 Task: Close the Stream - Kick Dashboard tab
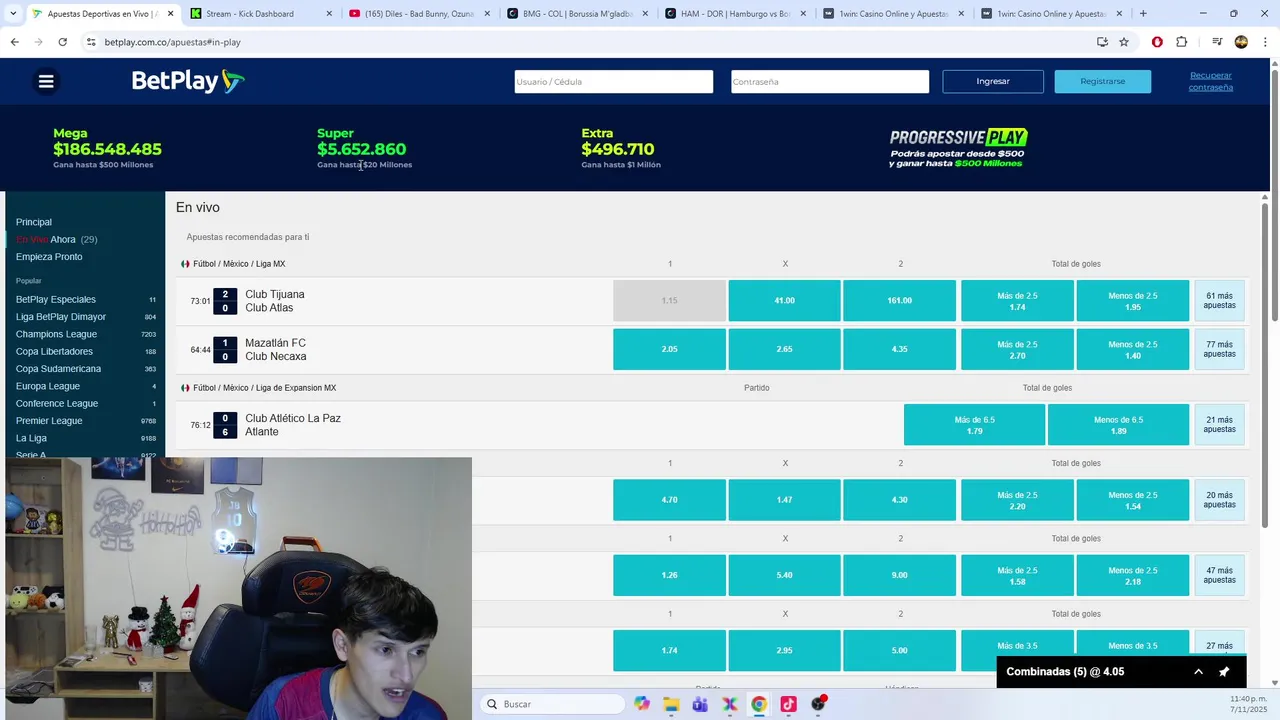(329, 14)
